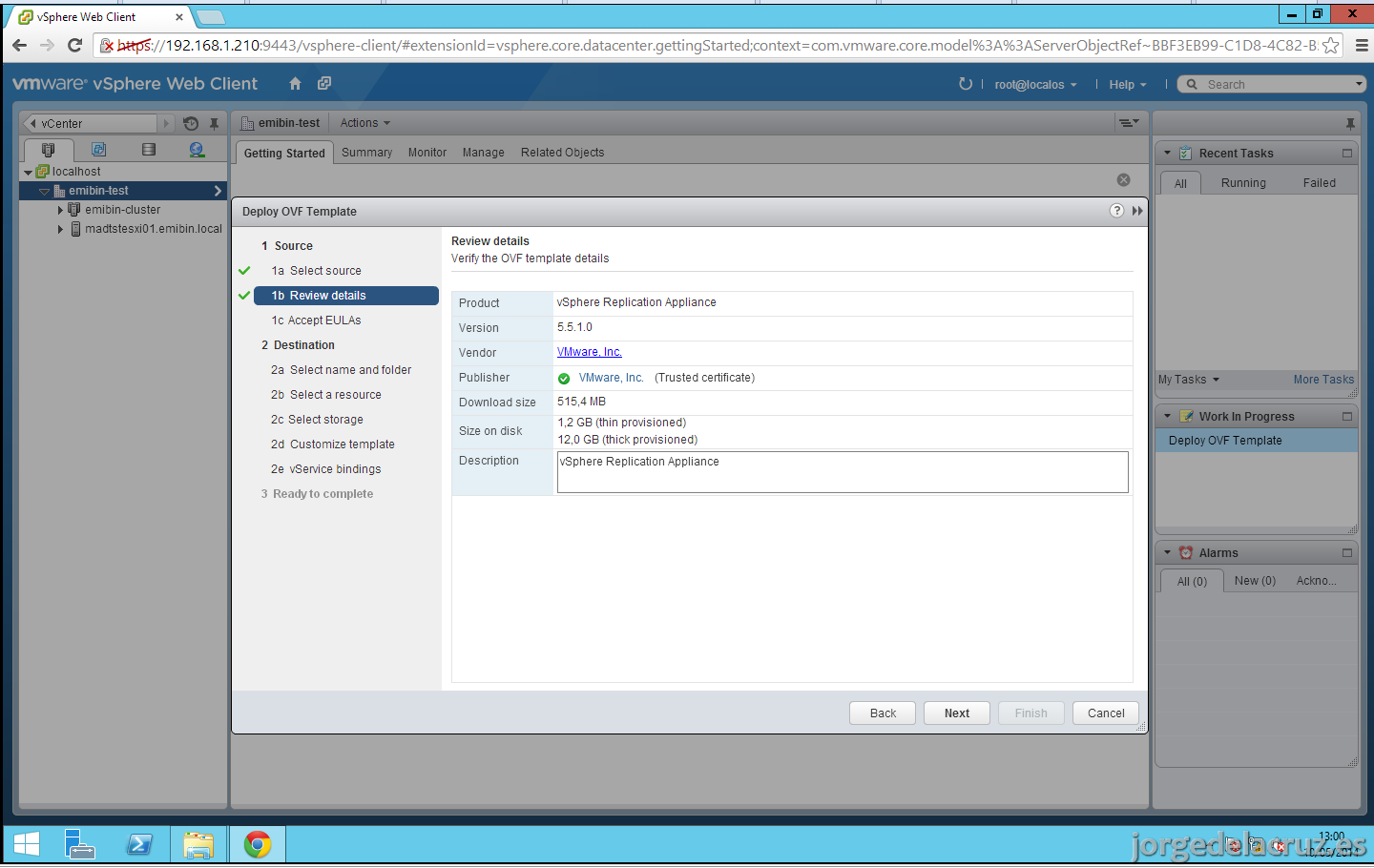Screen dimensions: 1374x868
Task: Pin the vCenter navigator panel
Action: [215, 123]
